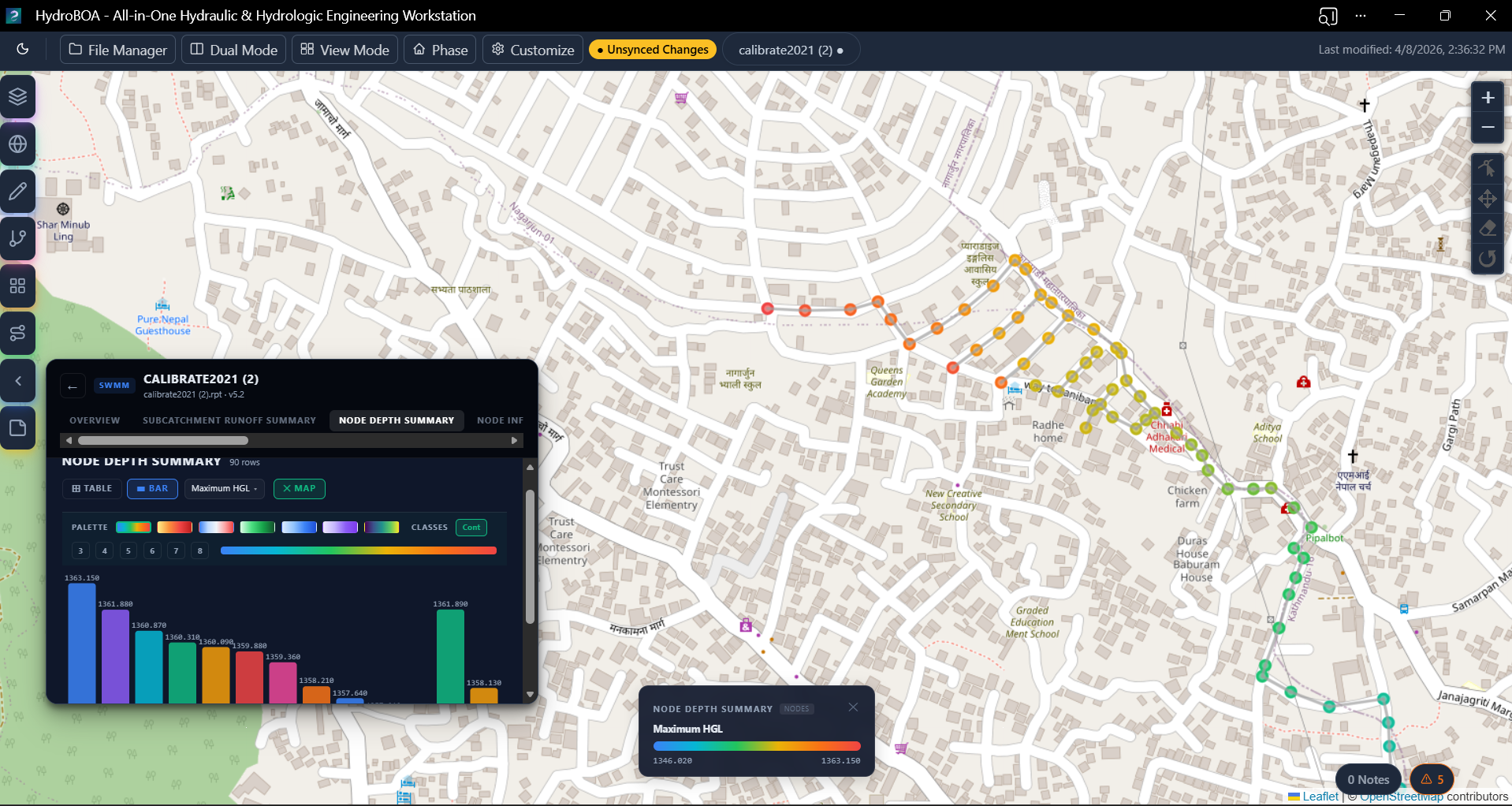Open the calibrate2021 (2) project selector
Screen dimensions: 1512x806
click(791, 50)
